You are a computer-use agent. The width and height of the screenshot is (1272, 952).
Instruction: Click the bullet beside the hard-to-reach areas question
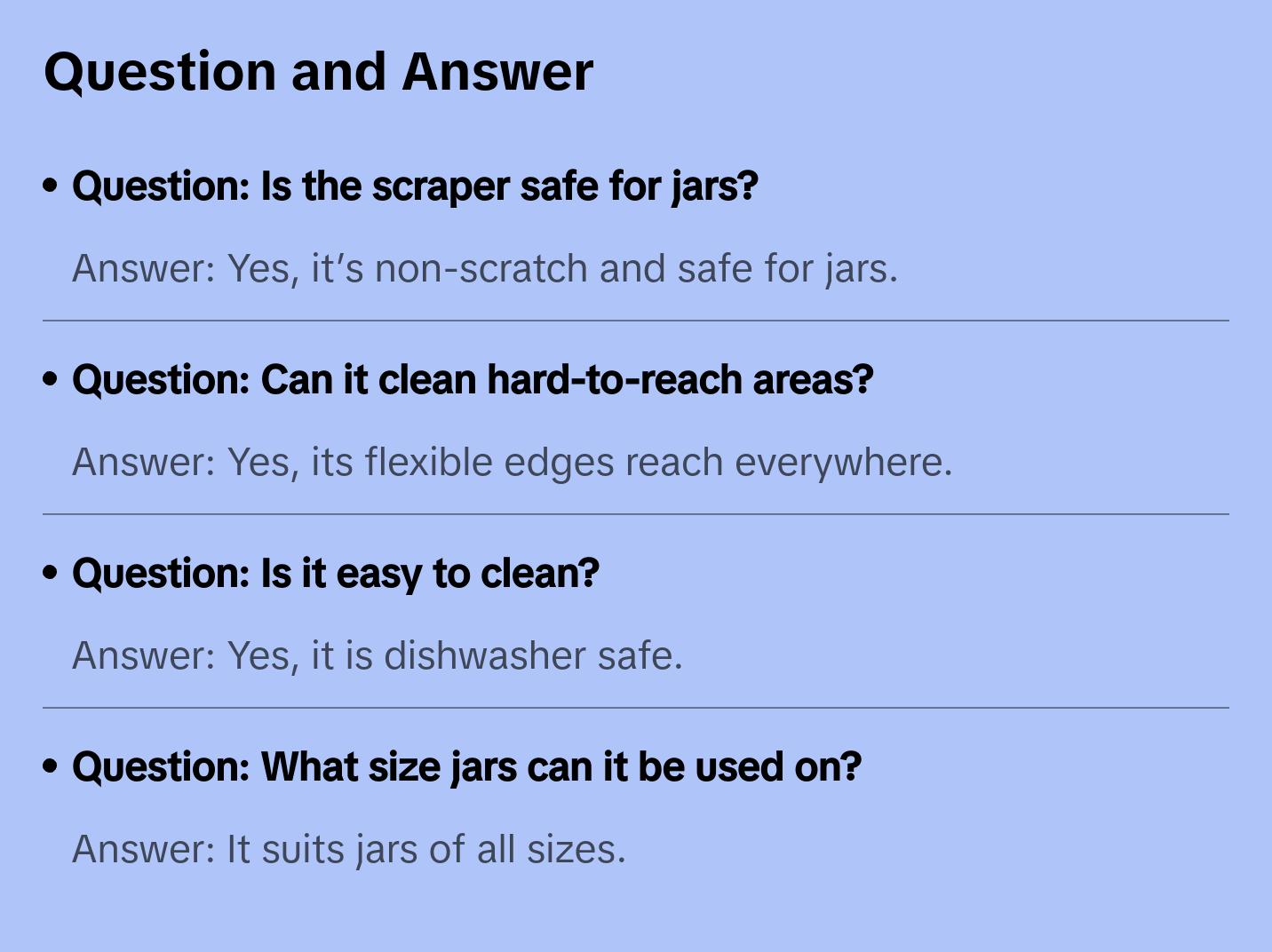pos(51,379)
